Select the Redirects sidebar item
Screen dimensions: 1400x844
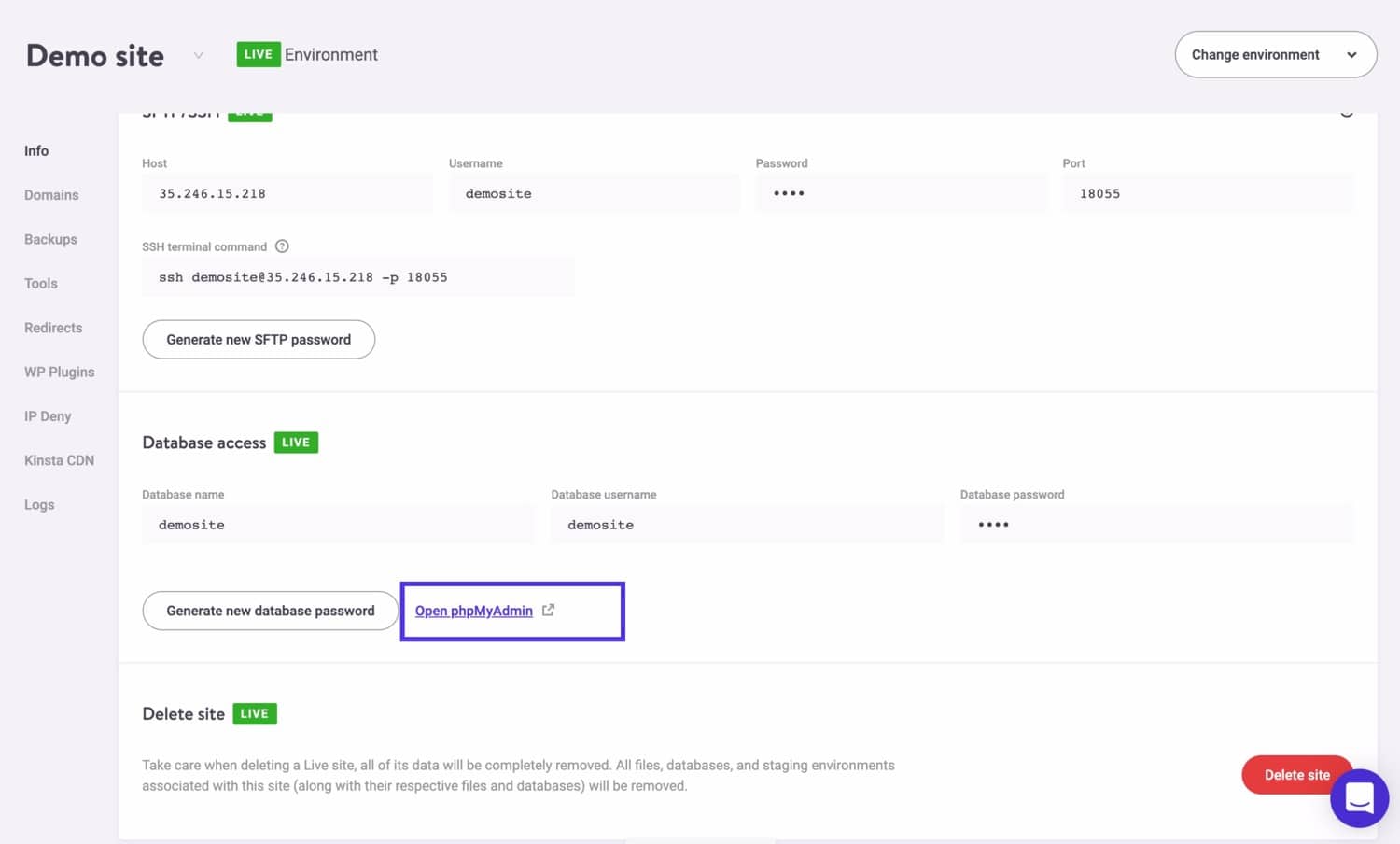coord(53,328)
